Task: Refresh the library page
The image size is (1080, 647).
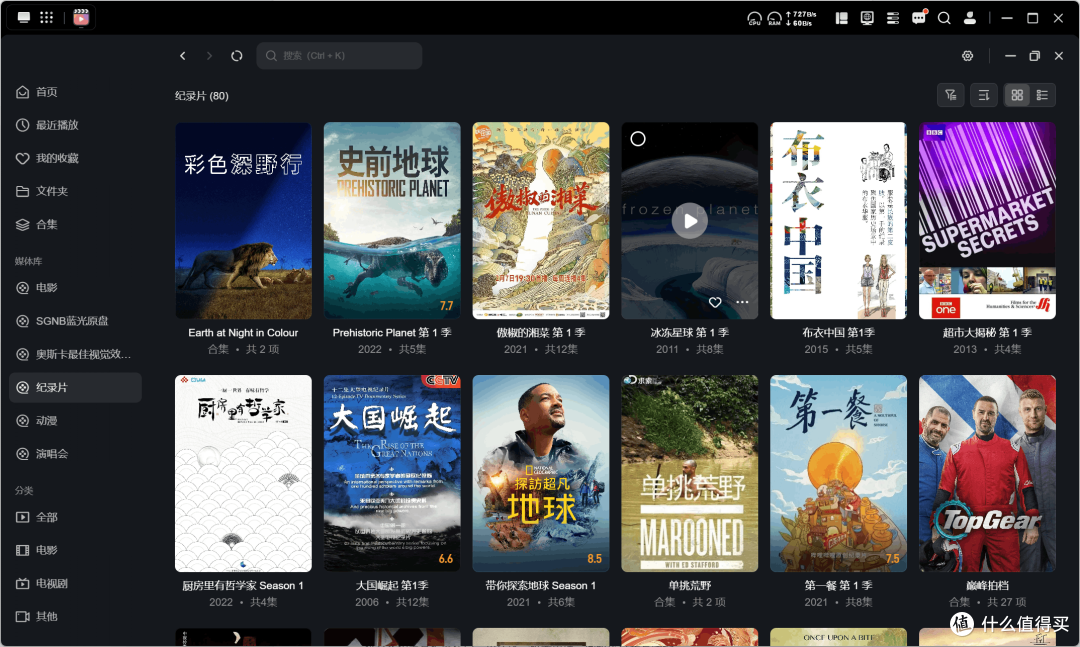Action: click(x=236, y=56)
